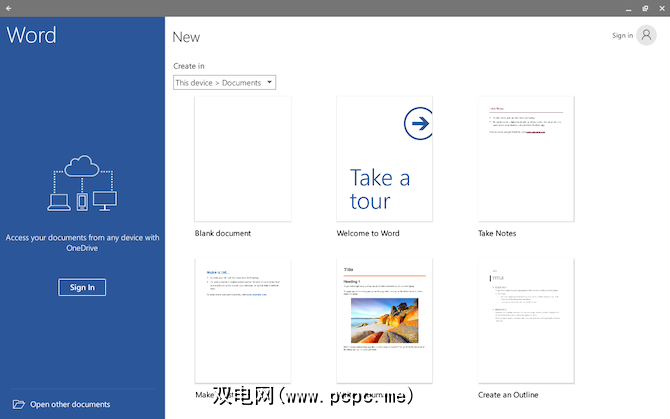The width and height of the screenshot is (670, 419).
Task: Click the Take Notes label
Action: click(497, 233)
